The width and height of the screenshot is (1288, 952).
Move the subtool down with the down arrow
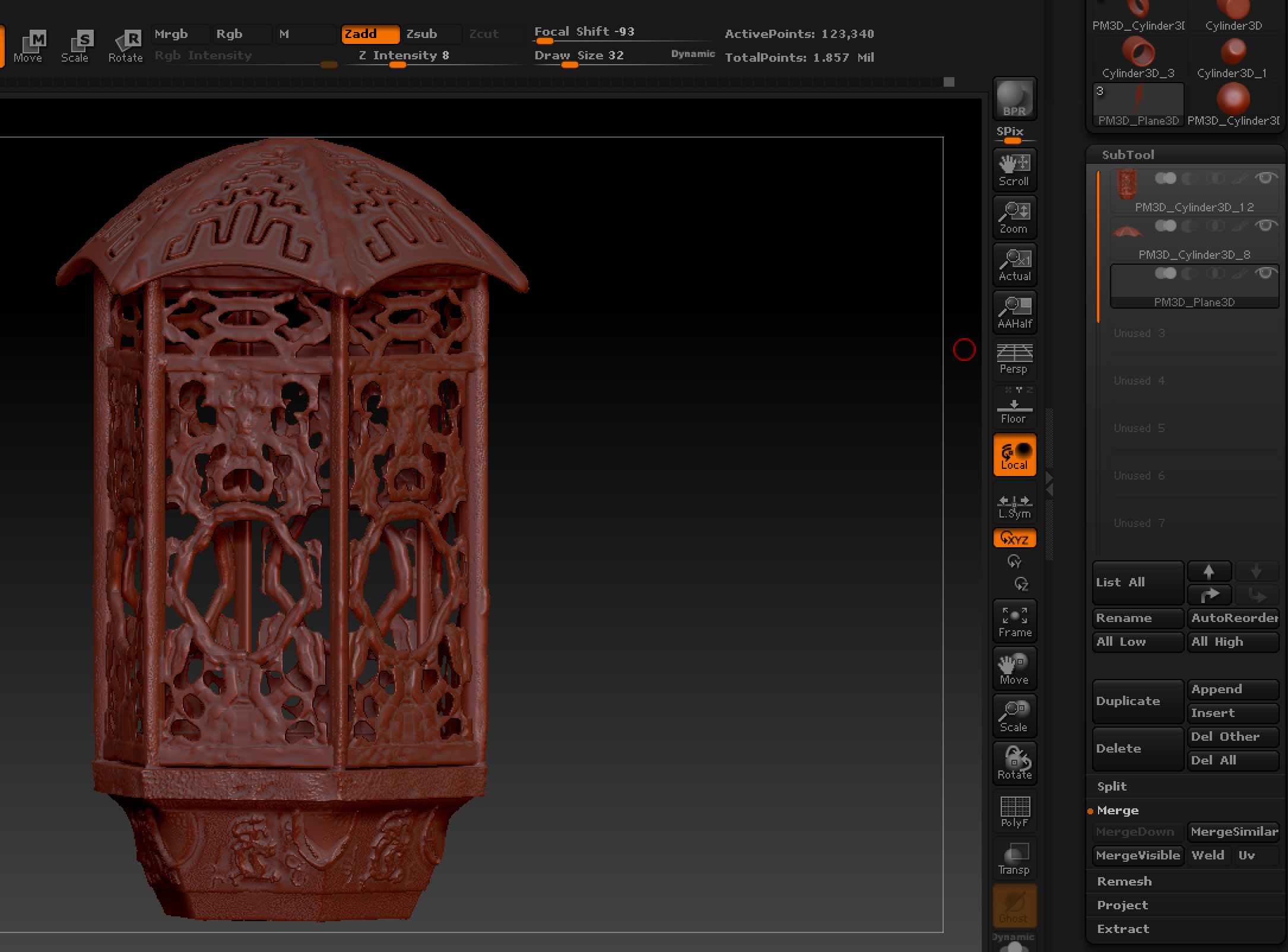(x=1257, y=572)
